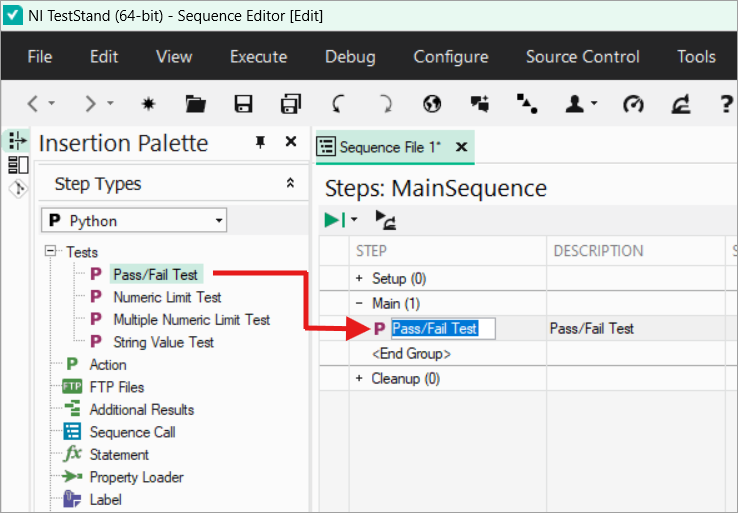
Task: Select Pass/Fail Test in the palette
Action: pos(155,274)
